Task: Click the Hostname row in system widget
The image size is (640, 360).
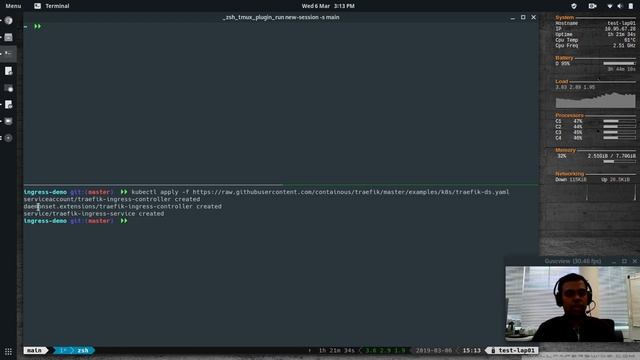Action: [x=595, y=23]
